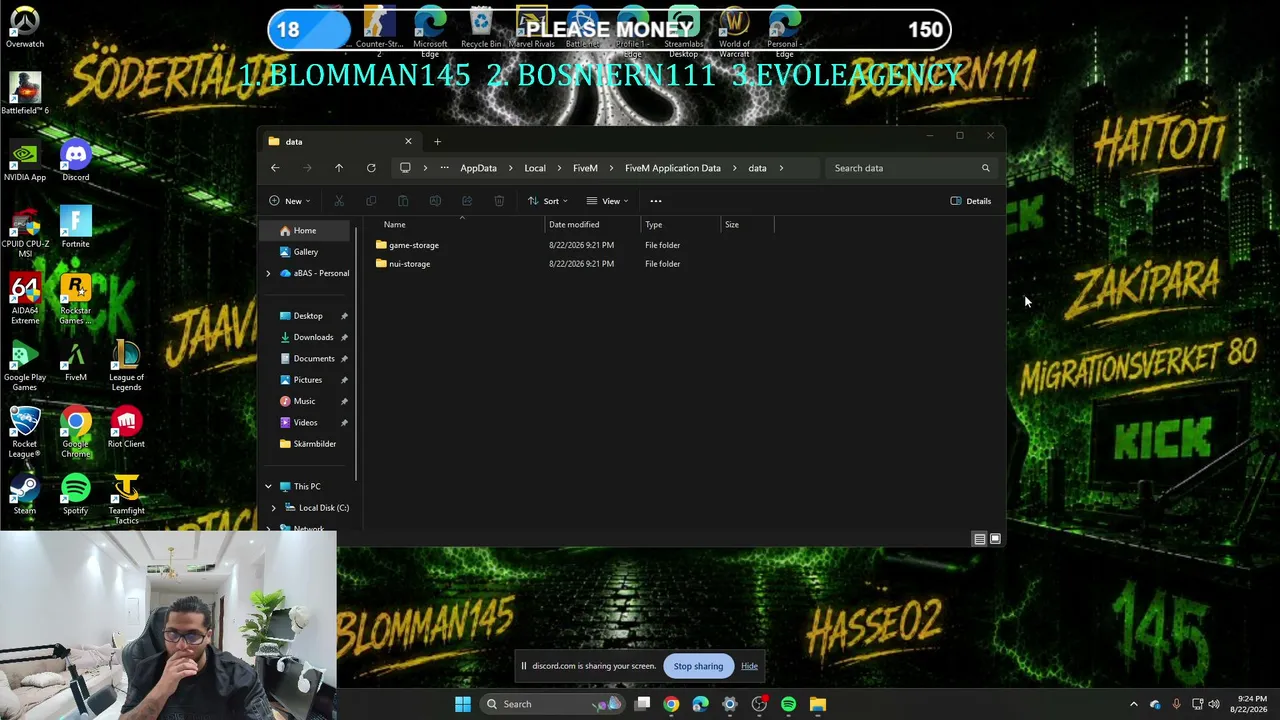Launch Teamfight Tactics desktop shortcut
Screen dimensions: 1280x720
tap(126, 499)
